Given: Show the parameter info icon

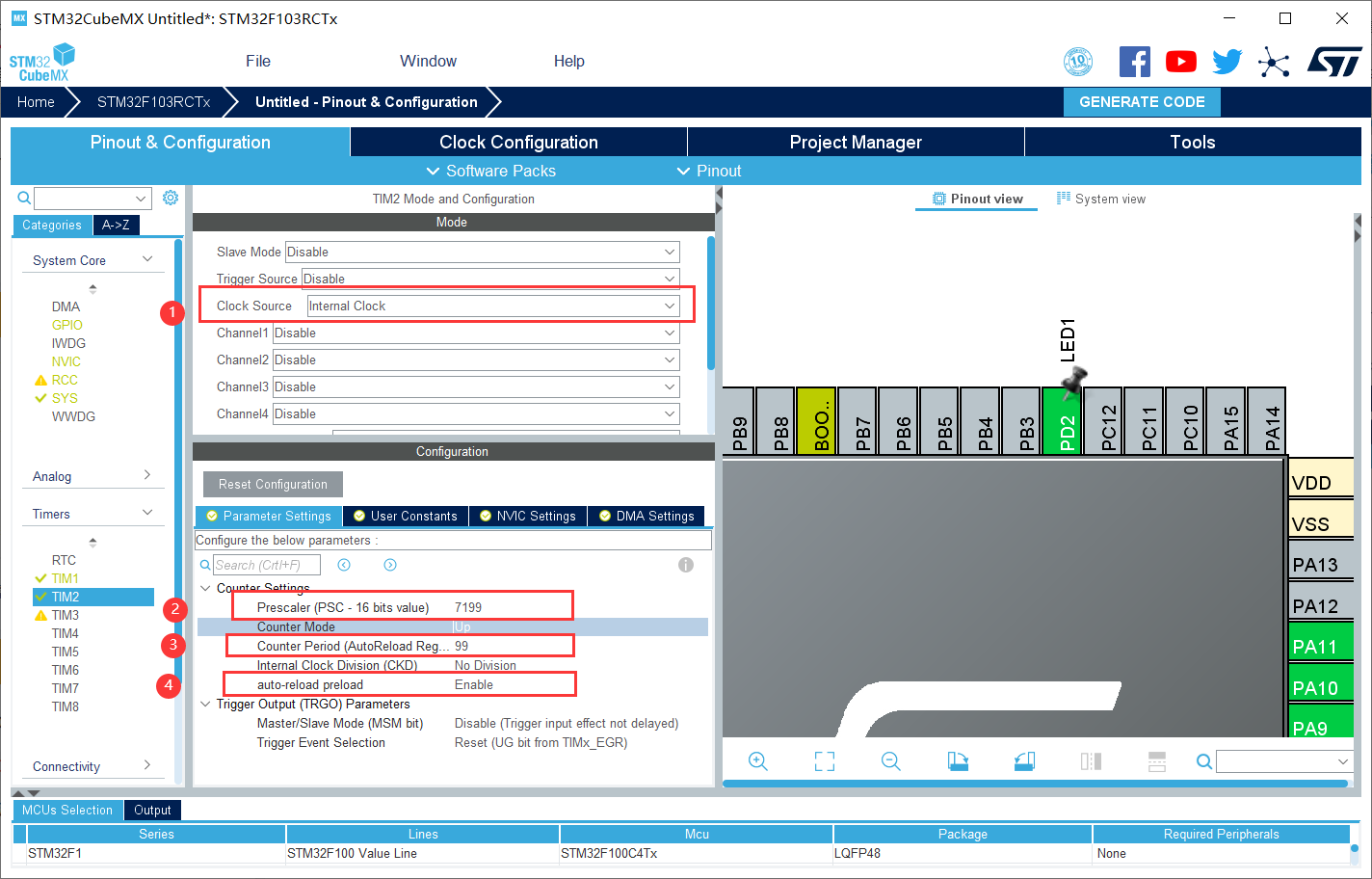Looking at the screenshot, I should tap(686, 565).
